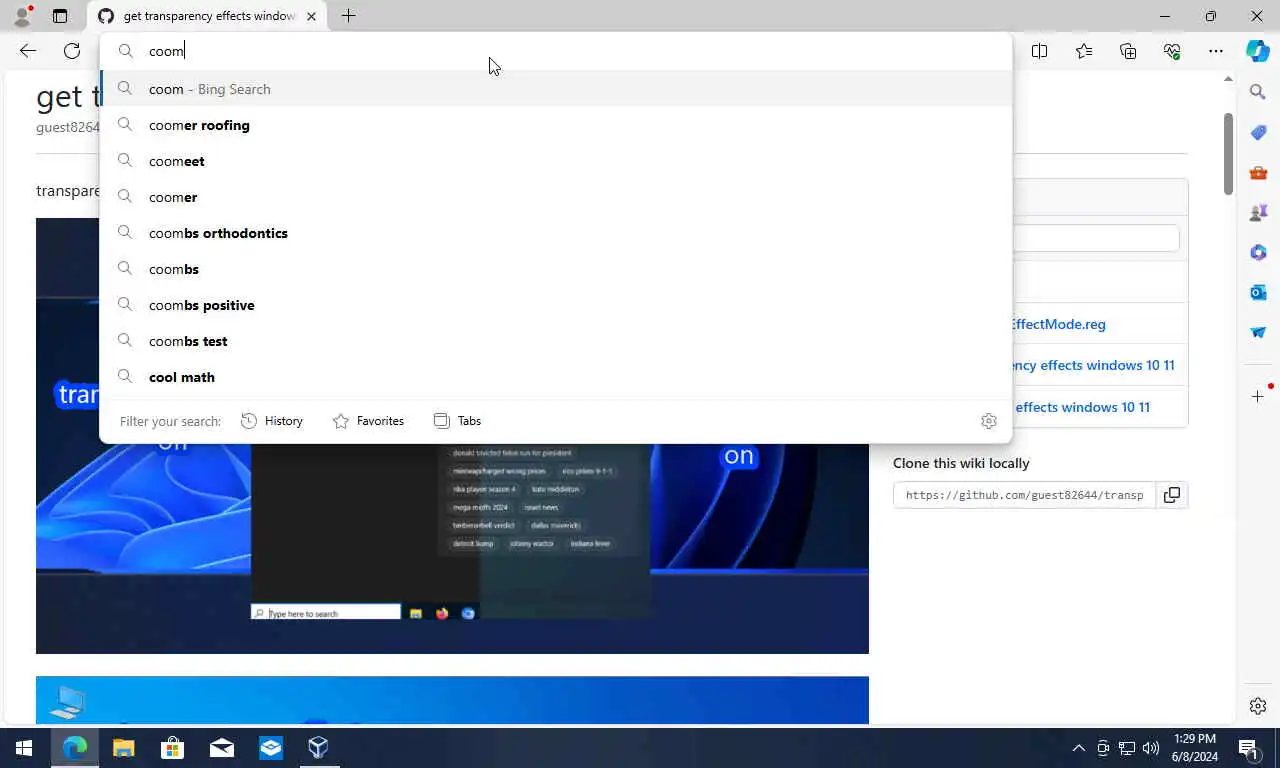This screenshot has width=1280, height=768.
Task: Choose 'coomer roofing' suggestion
Action: (x=556, y=125)
